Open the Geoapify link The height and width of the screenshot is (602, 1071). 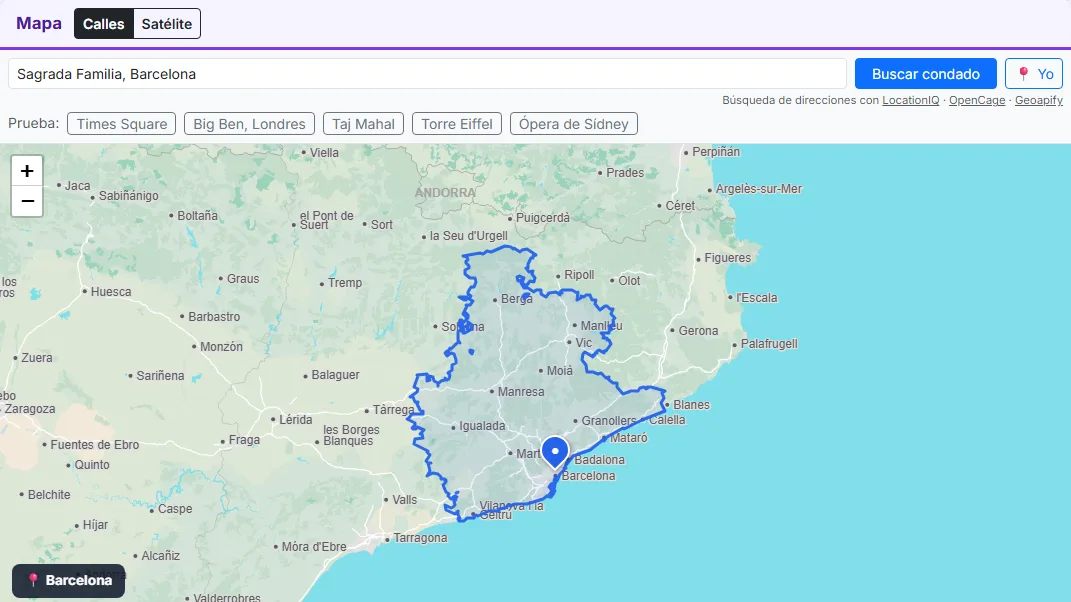(x=1039, y=100)
